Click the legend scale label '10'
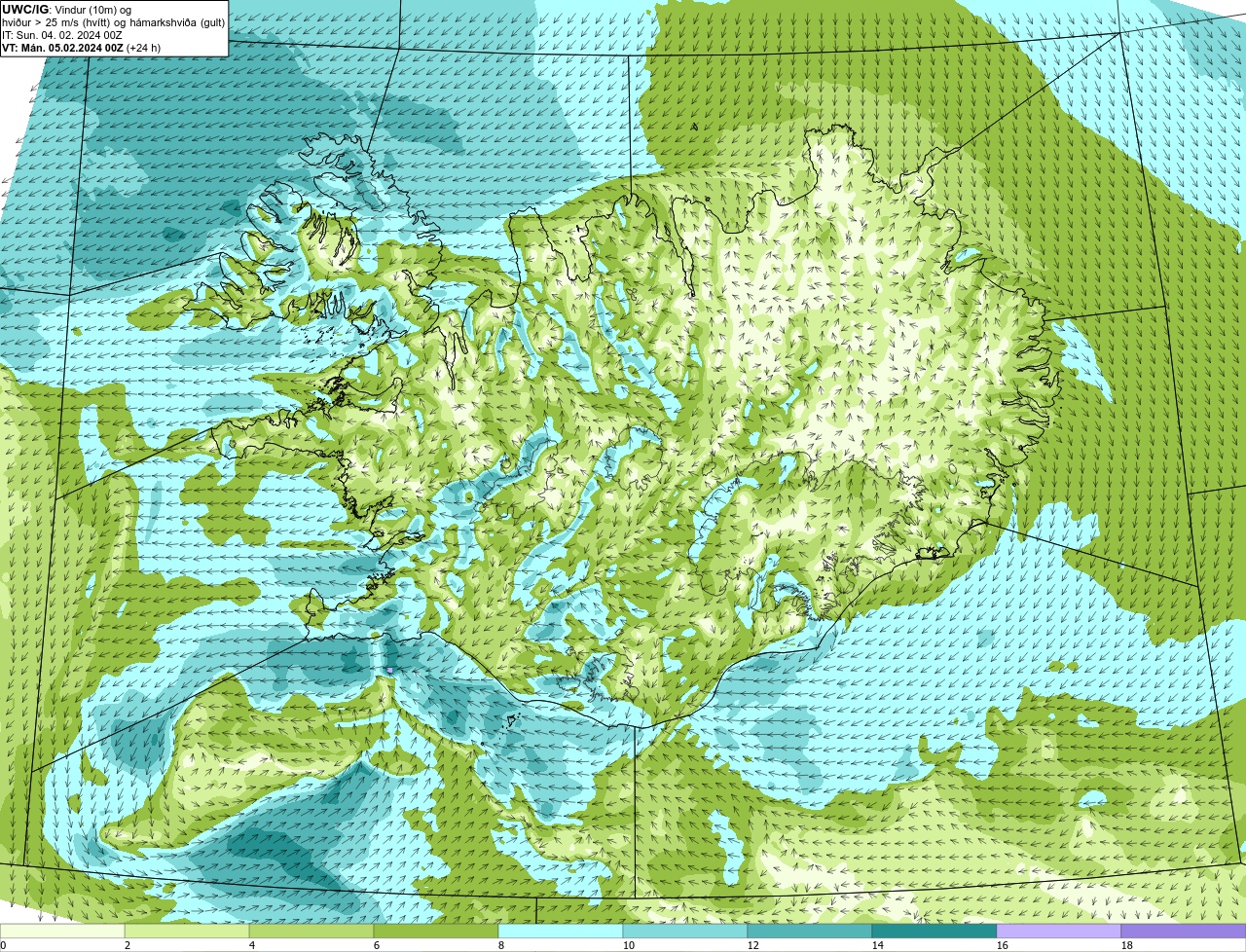1246x952 pixels. pyautogui.click(x=628, y=945)
